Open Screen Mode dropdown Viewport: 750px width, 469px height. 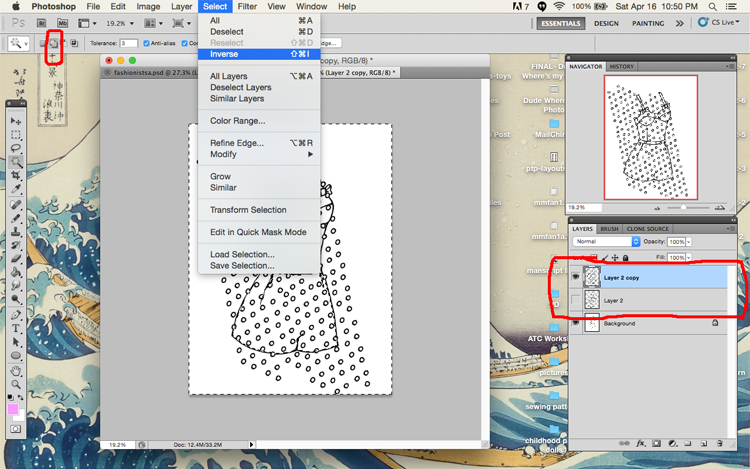click(x=181, y=23)
